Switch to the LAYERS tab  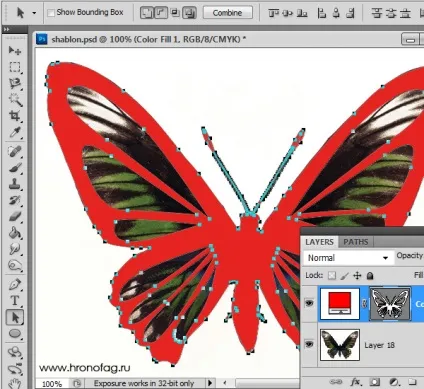319,242
